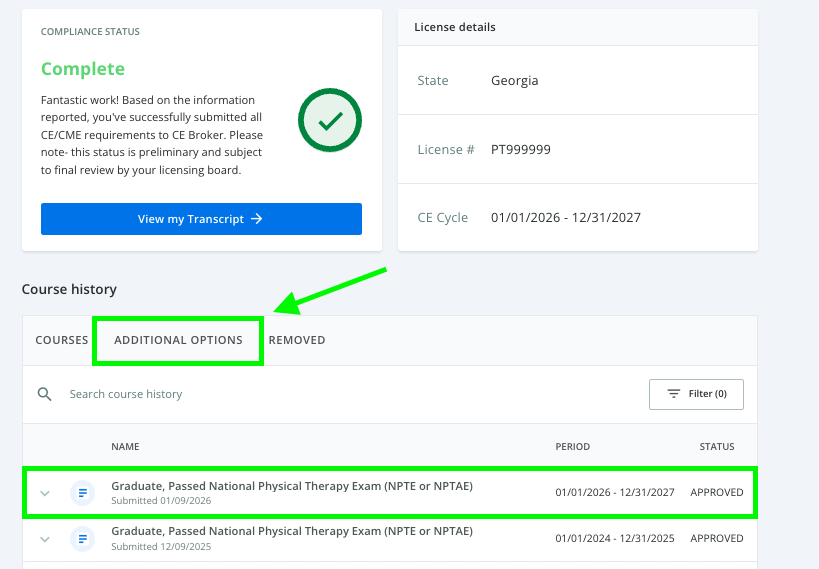Viewport: 819px width, 569px height.
Task: Switch to the Courses tab
Action: point(62,340)
